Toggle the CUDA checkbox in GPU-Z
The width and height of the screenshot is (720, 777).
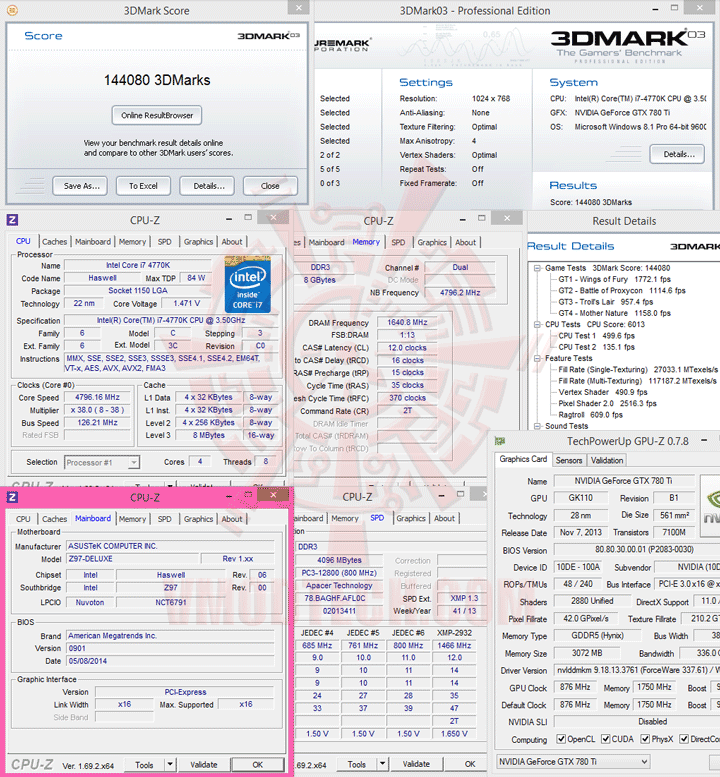[x=606, y=739]
